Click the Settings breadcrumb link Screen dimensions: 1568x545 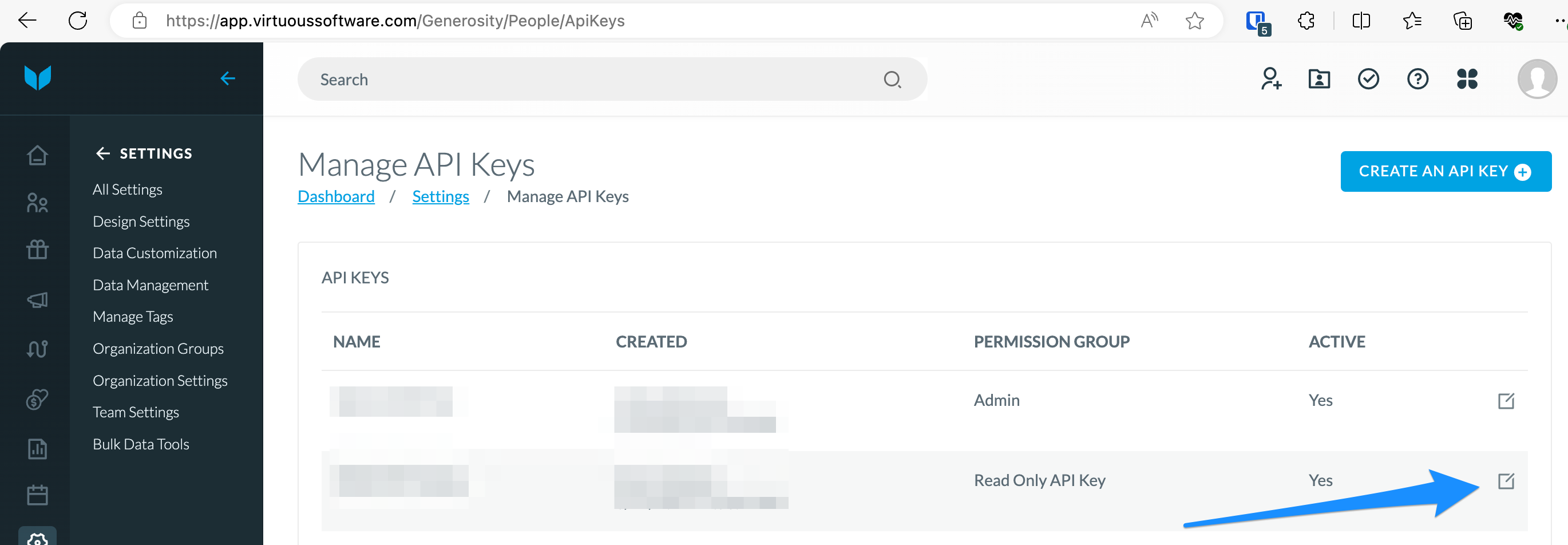coord(441,197)
